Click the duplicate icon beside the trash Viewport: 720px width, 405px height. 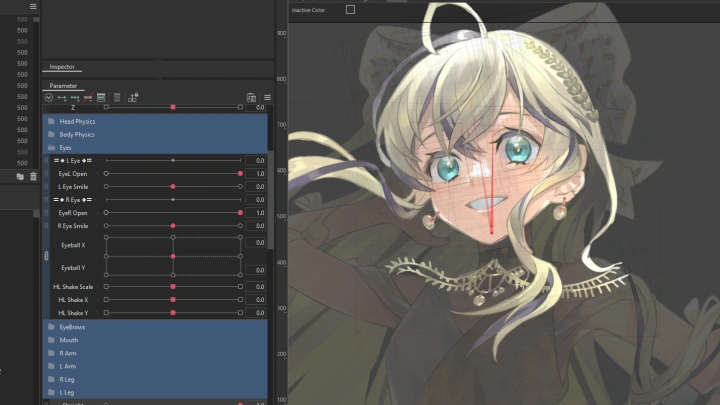[x=20, y=176]
